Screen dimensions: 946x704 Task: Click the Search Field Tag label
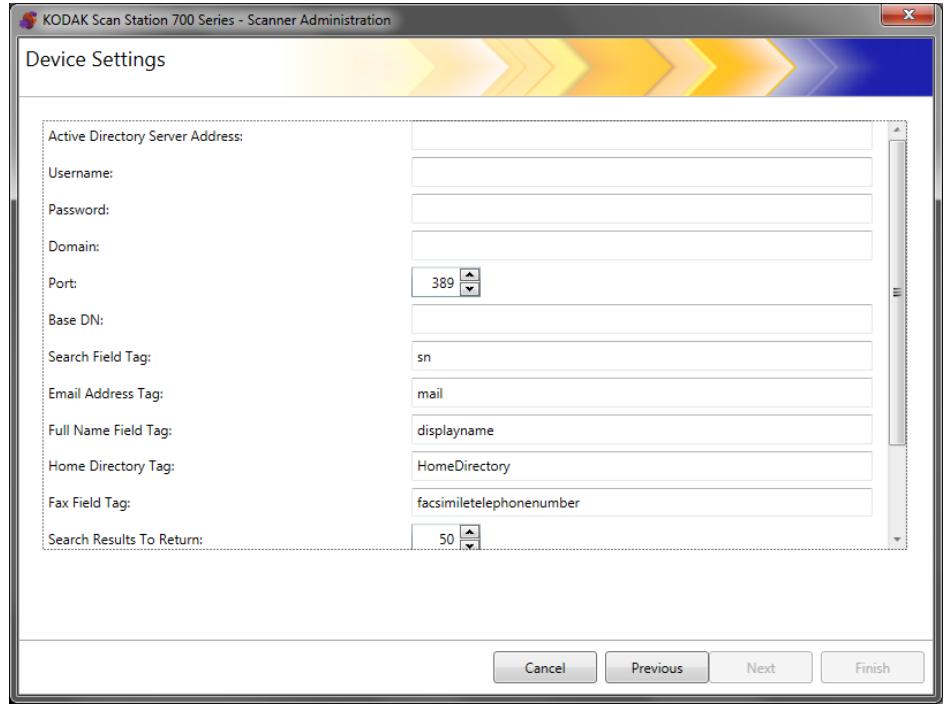pyautogui.click(x=100, y=357)
